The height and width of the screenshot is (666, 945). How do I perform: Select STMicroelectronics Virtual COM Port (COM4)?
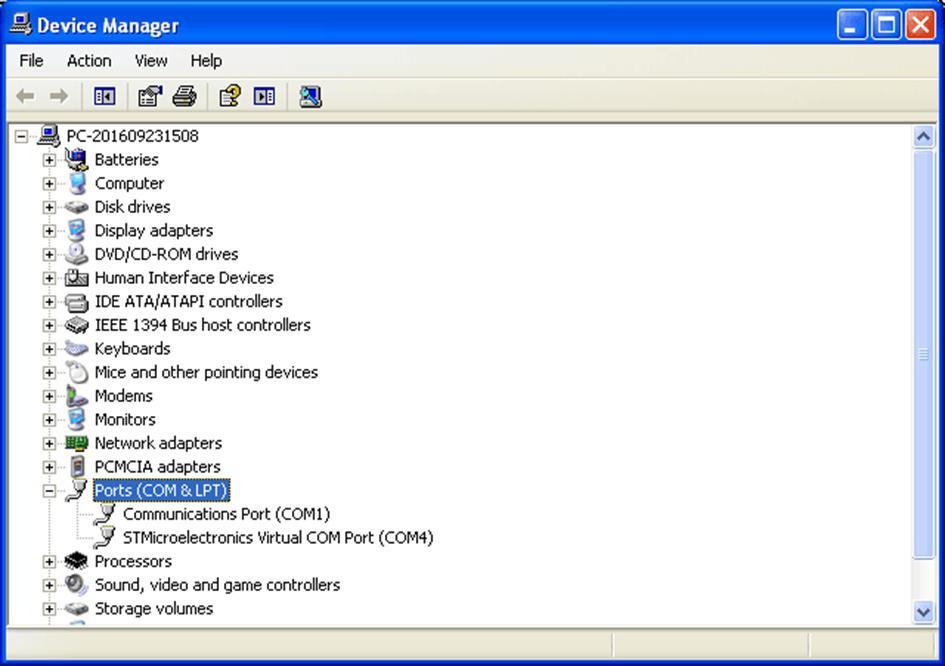point(278,538)
